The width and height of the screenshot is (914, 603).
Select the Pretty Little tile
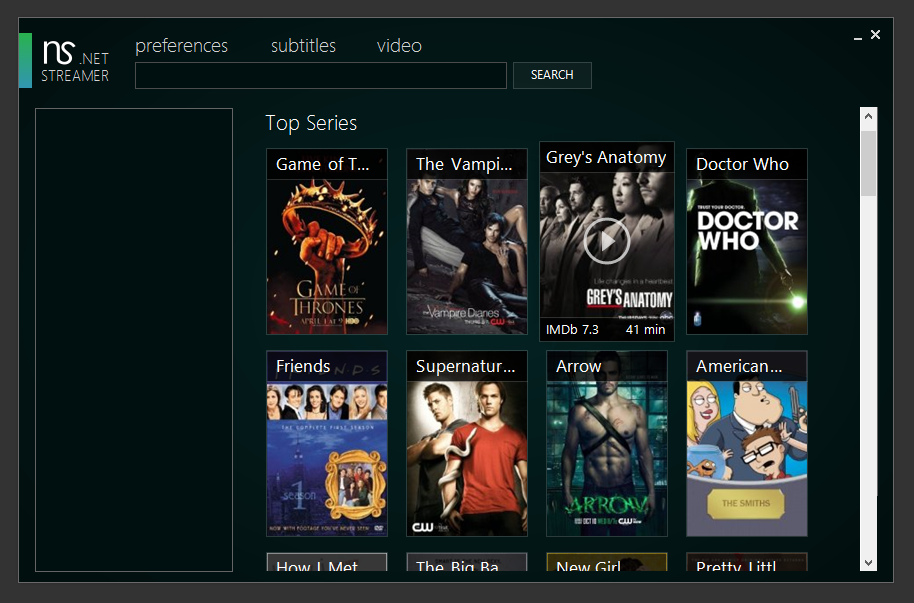[x=747, y=562]
